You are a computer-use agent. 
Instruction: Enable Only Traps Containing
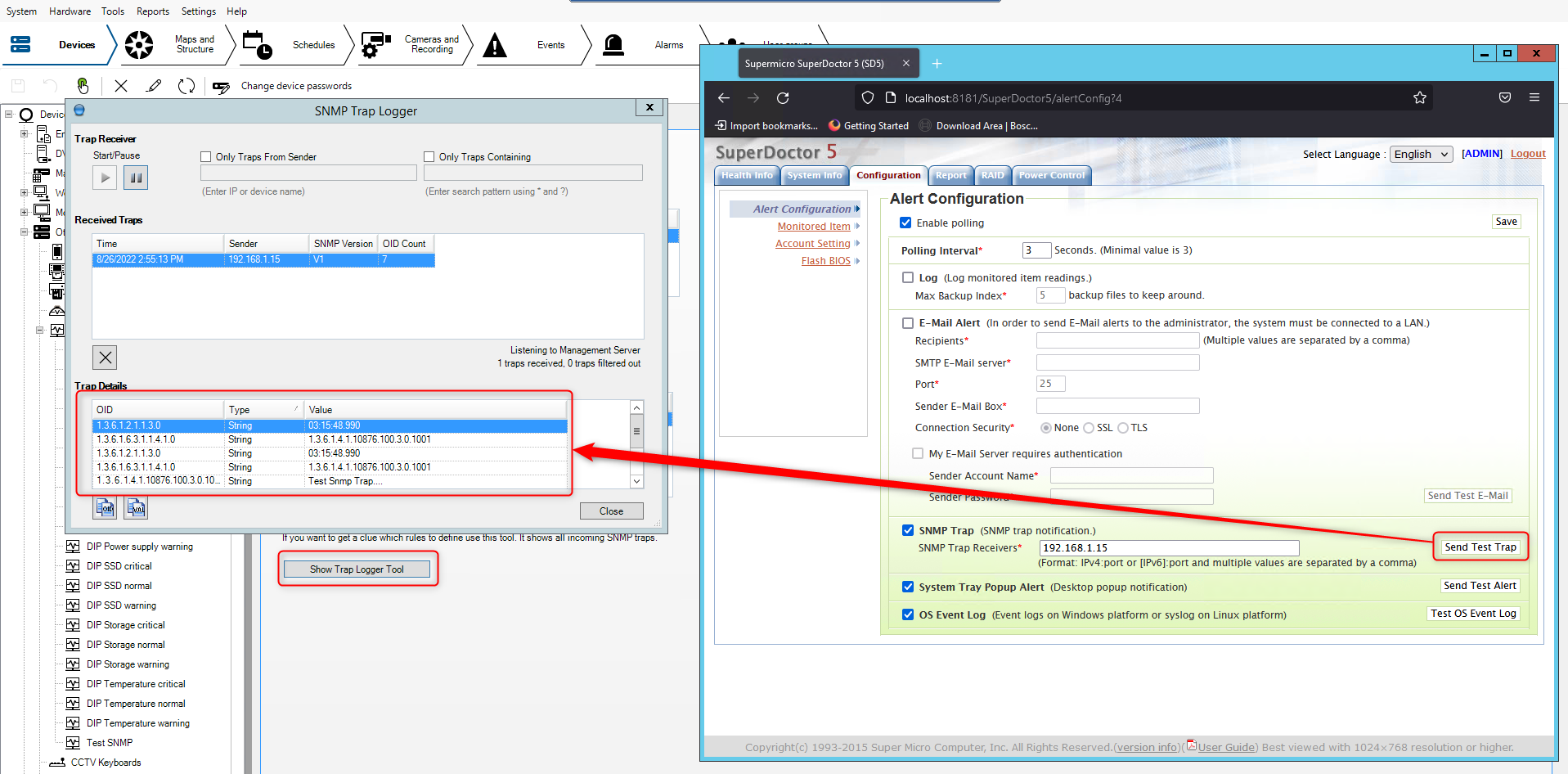(x=429, y=157)
